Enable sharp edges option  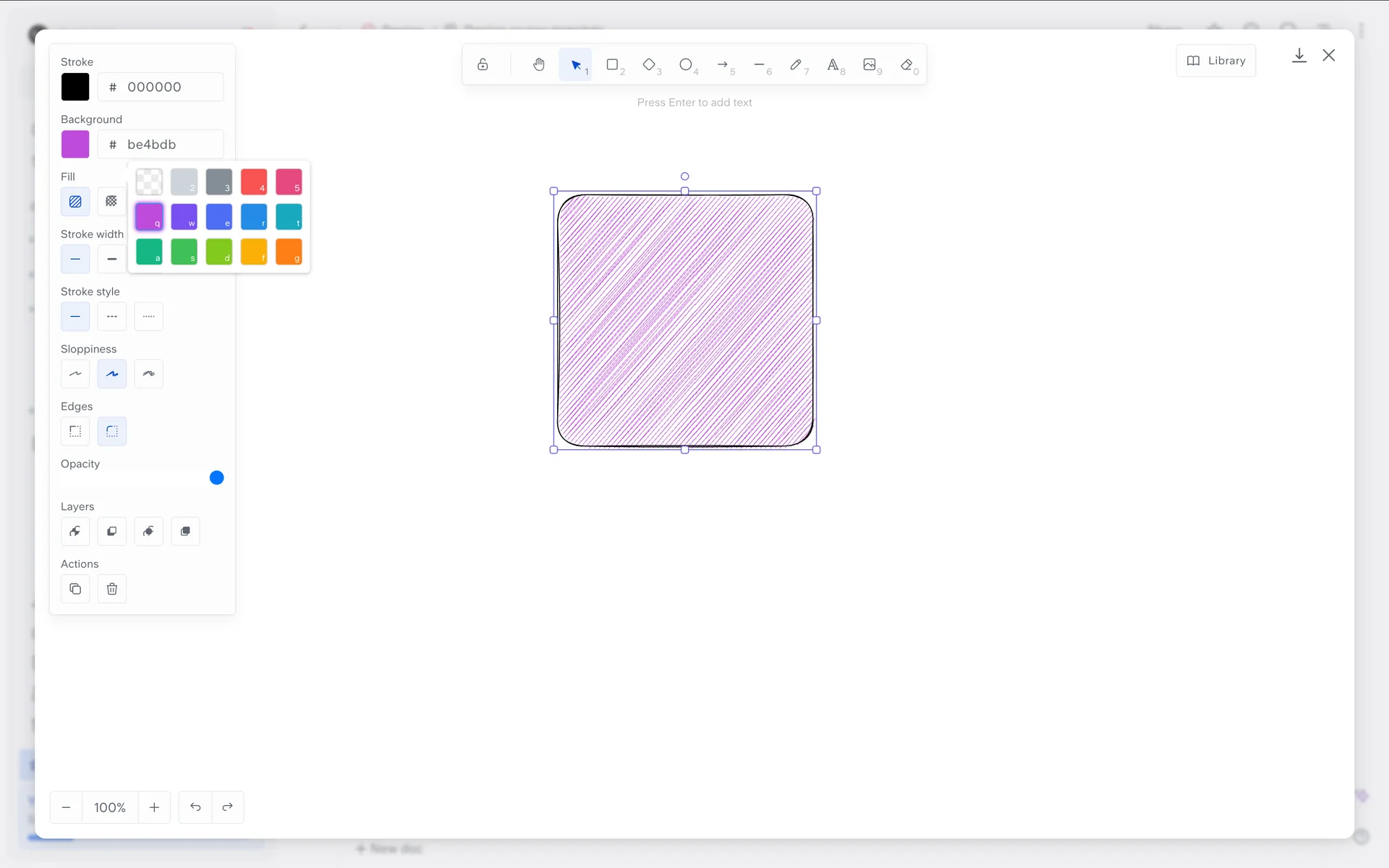coord(75,431)
